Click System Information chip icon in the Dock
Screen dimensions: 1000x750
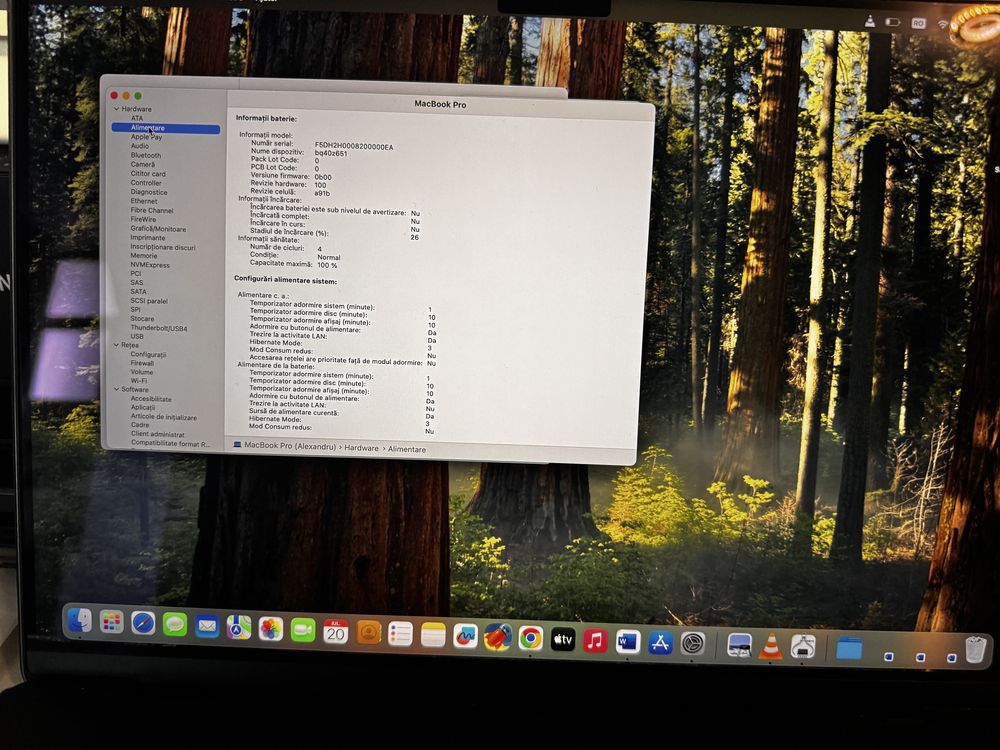click(803, 647)
